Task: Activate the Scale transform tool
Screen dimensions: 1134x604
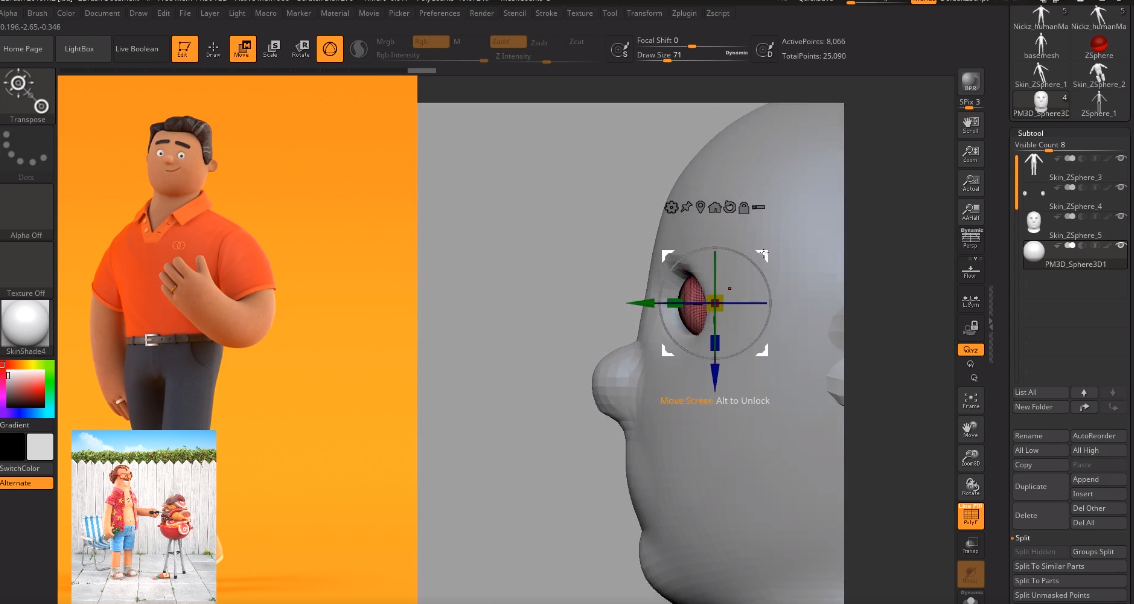Action: [x=271, y=49]
